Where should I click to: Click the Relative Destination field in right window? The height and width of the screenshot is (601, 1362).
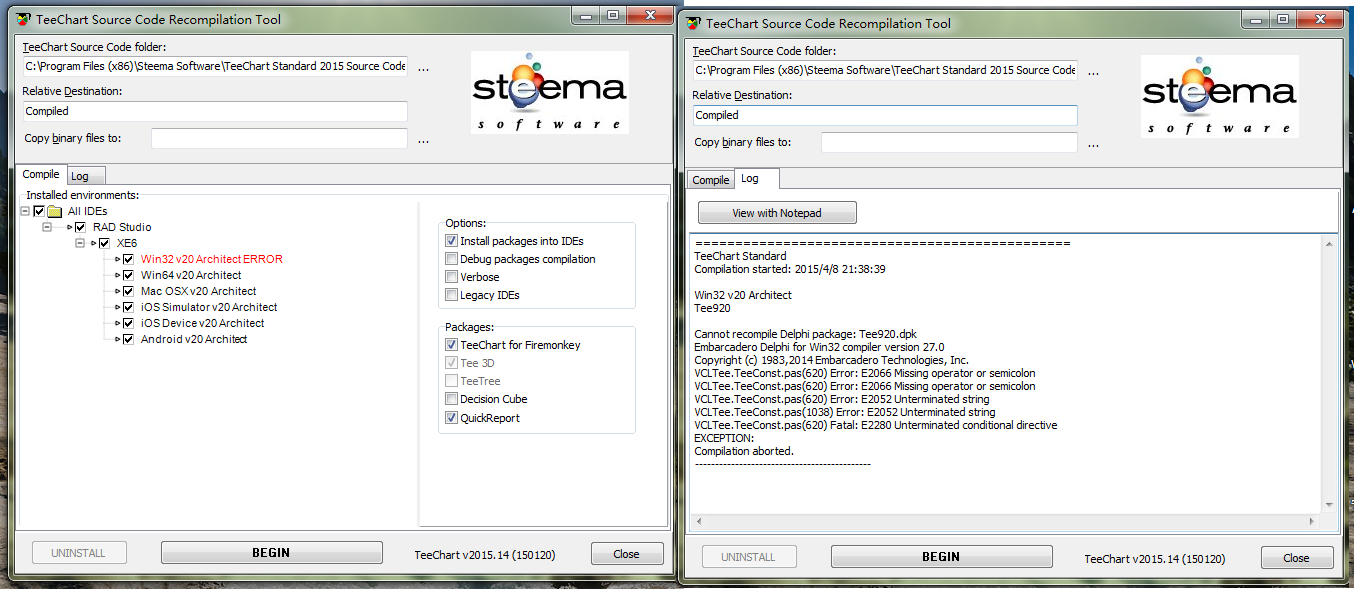(885, 115)
